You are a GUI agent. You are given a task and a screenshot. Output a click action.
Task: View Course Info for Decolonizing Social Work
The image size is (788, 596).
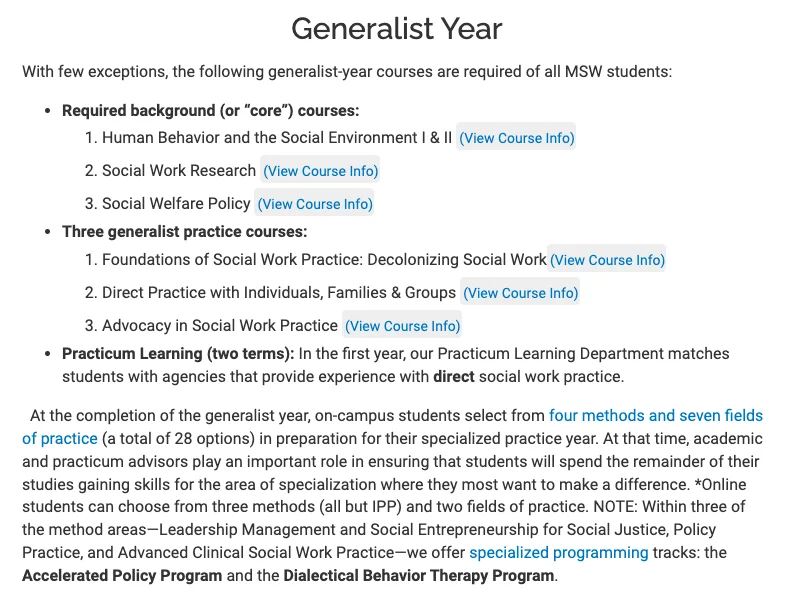tap(607, 260)
